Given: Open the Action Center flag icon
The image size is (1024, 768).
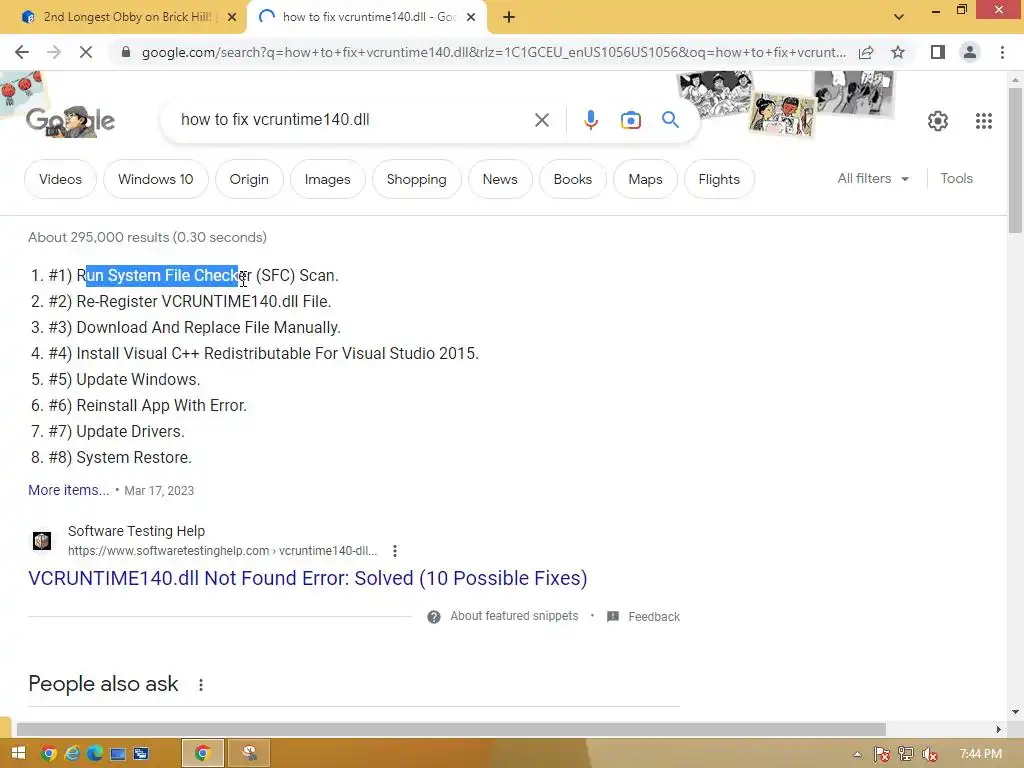Looking at the screenshot, I should 882,754.
